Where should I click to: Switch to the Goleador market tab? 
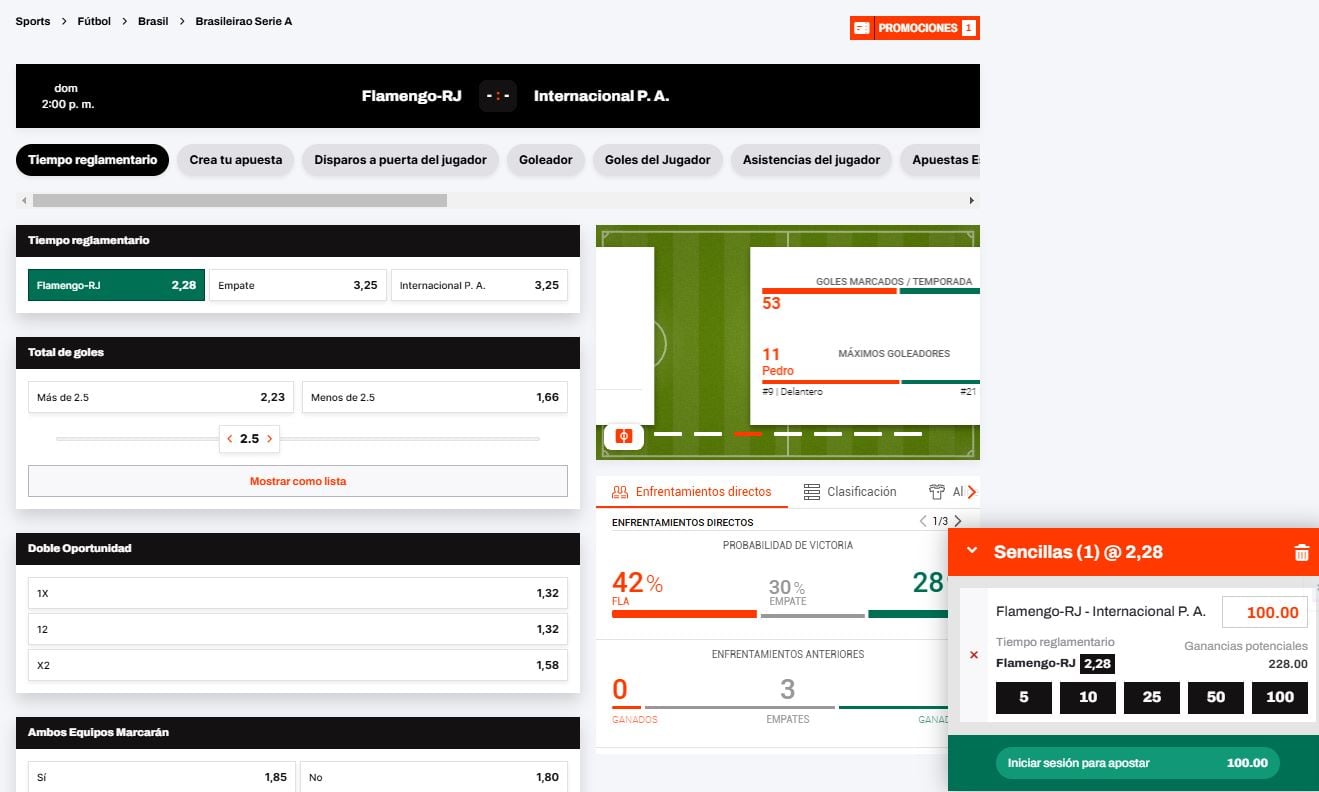(x=546, y=159)
